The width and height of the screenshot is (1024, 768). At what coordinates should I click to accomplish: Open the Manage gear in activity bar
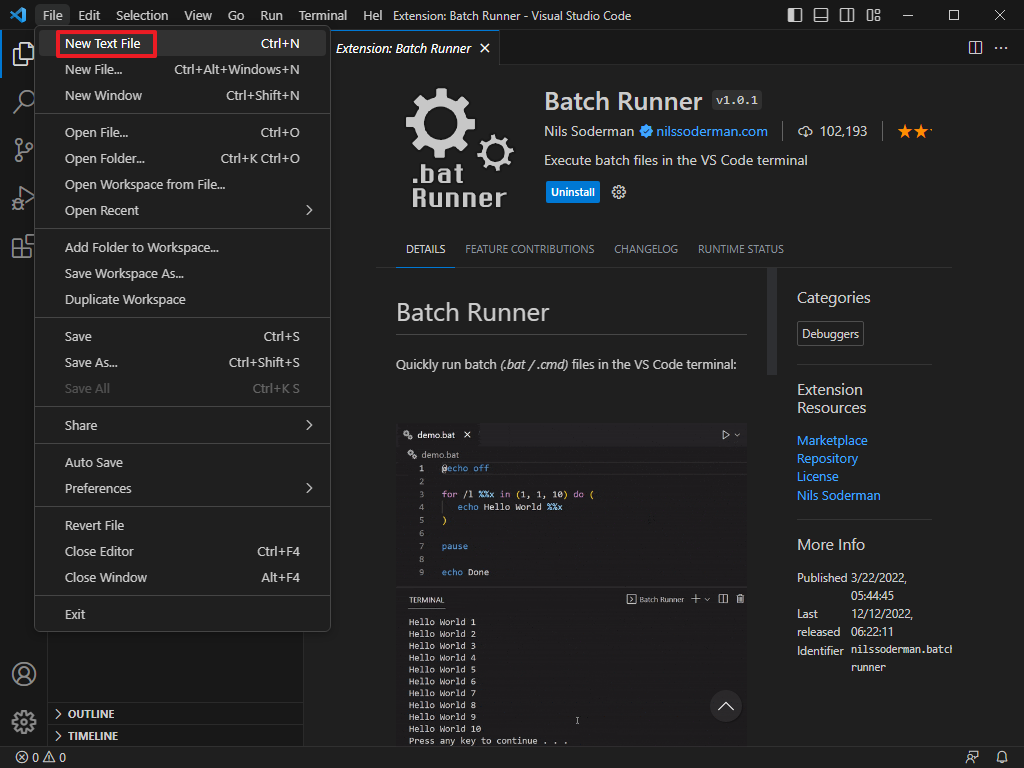pyautogui.click(x=24, y=722)
